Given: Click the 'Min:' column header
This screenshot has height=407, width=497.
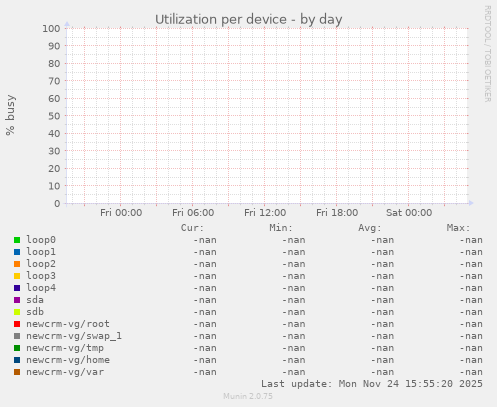Looking at the screenshot, I should pos(281,228).
